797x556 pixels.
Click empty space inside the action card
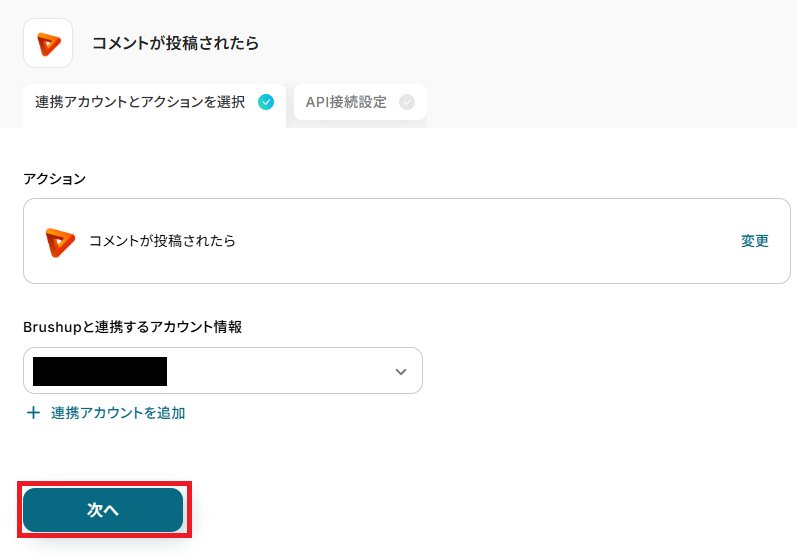coord(480,241)
